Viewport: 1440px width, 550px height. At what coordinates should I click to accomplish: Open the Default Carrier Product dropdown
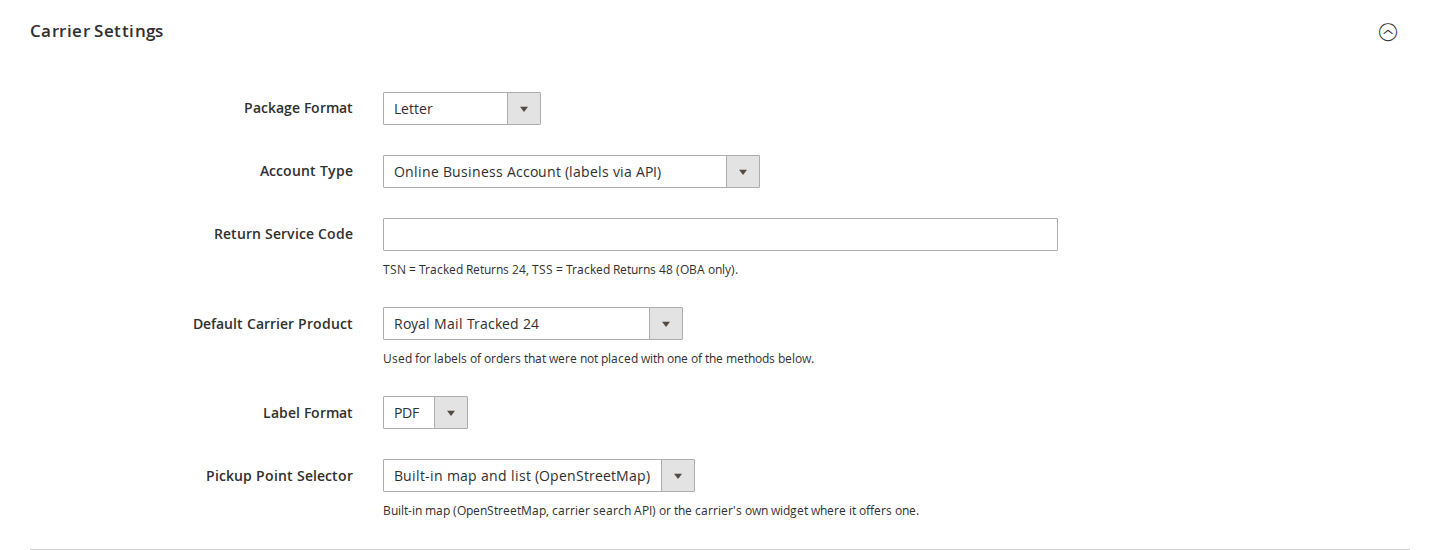point(533,324)
